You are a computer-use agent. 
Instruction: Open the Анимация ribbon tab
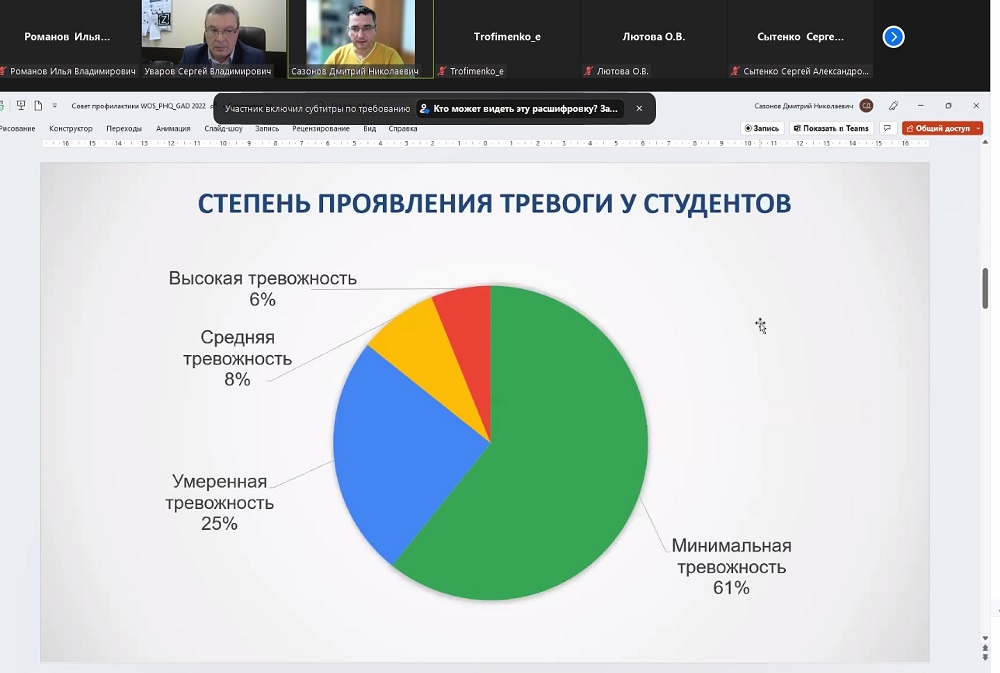click(173, 128)
